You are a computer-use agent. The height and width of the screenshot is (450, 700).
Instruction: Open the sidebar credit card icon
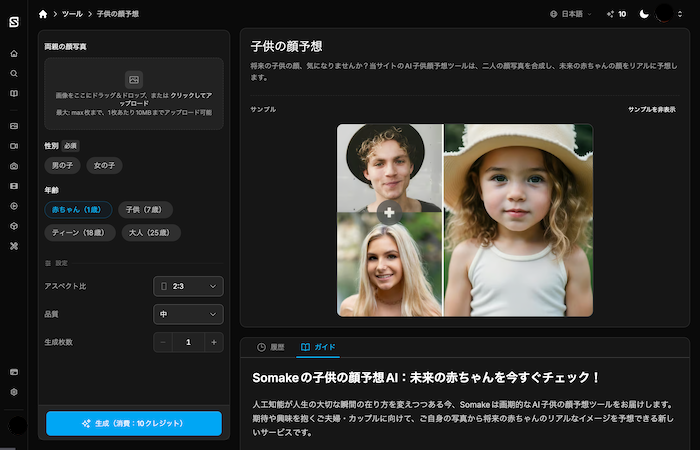click(14, 372)
